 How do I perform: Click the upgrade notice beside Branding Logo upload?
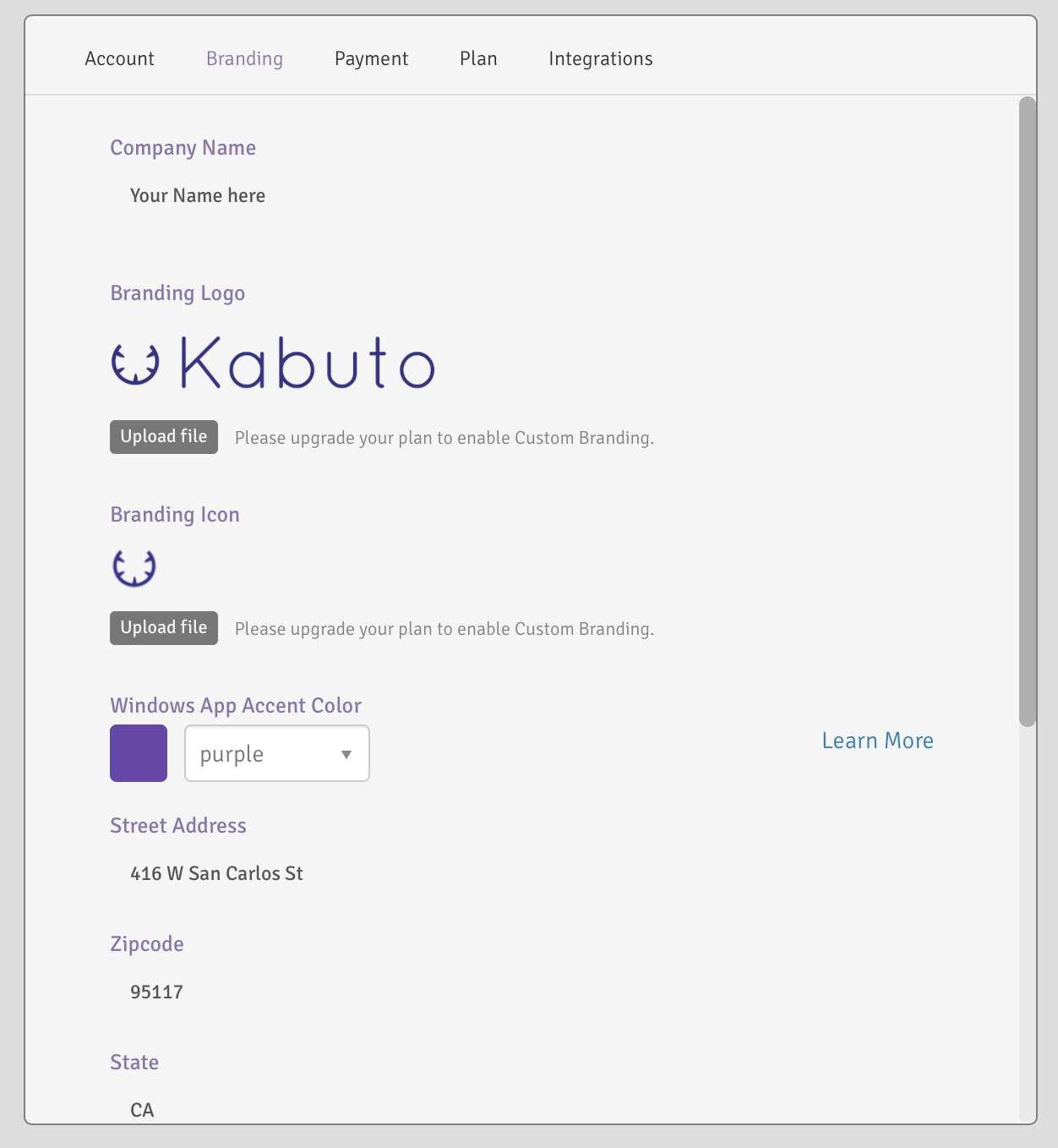pos(444,438)
